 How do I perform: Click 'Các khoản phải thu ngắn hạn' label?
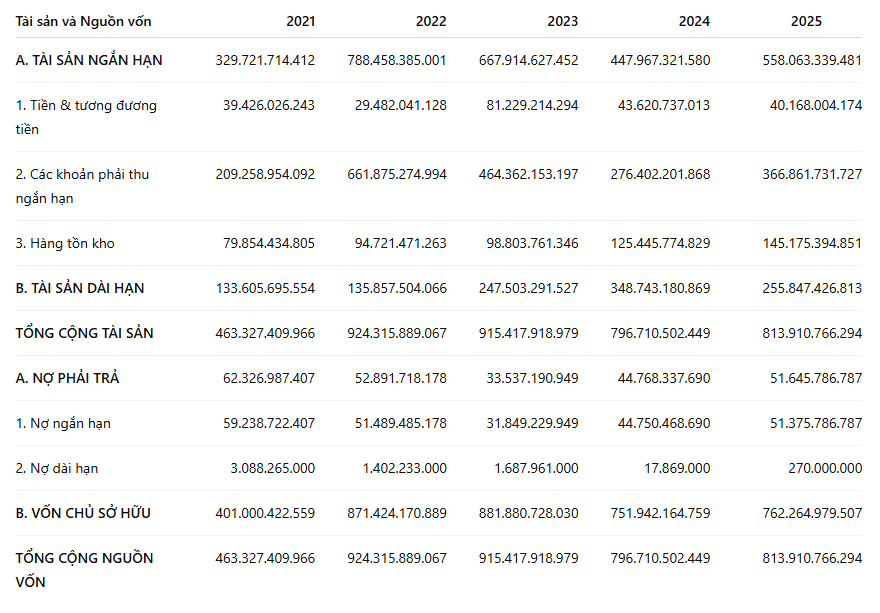(82, 186)
